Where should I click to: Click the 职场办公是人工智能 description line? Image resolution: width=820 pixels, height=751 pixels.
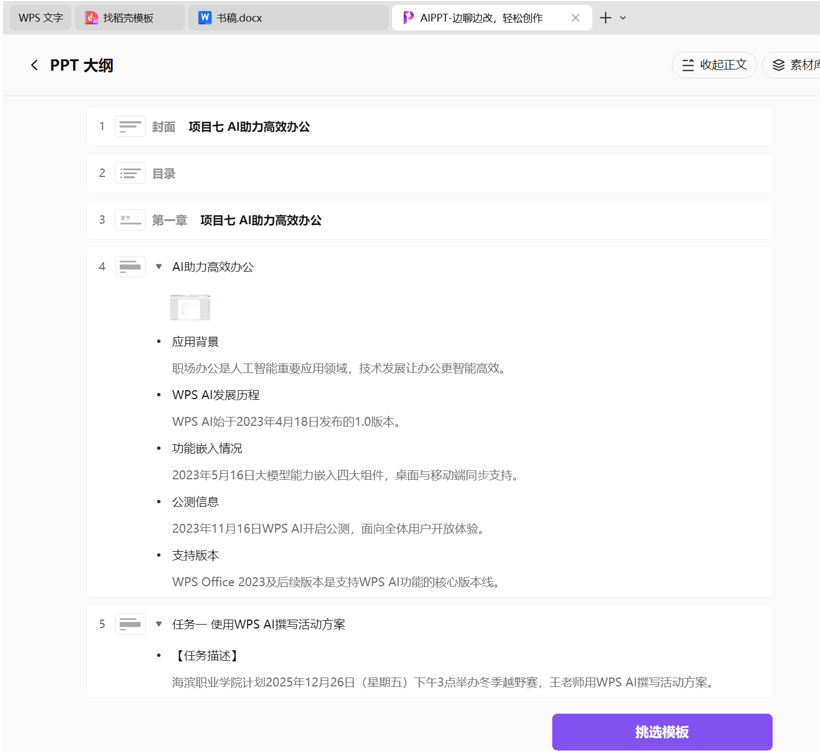pyautogui.click(x=339, y=369)
